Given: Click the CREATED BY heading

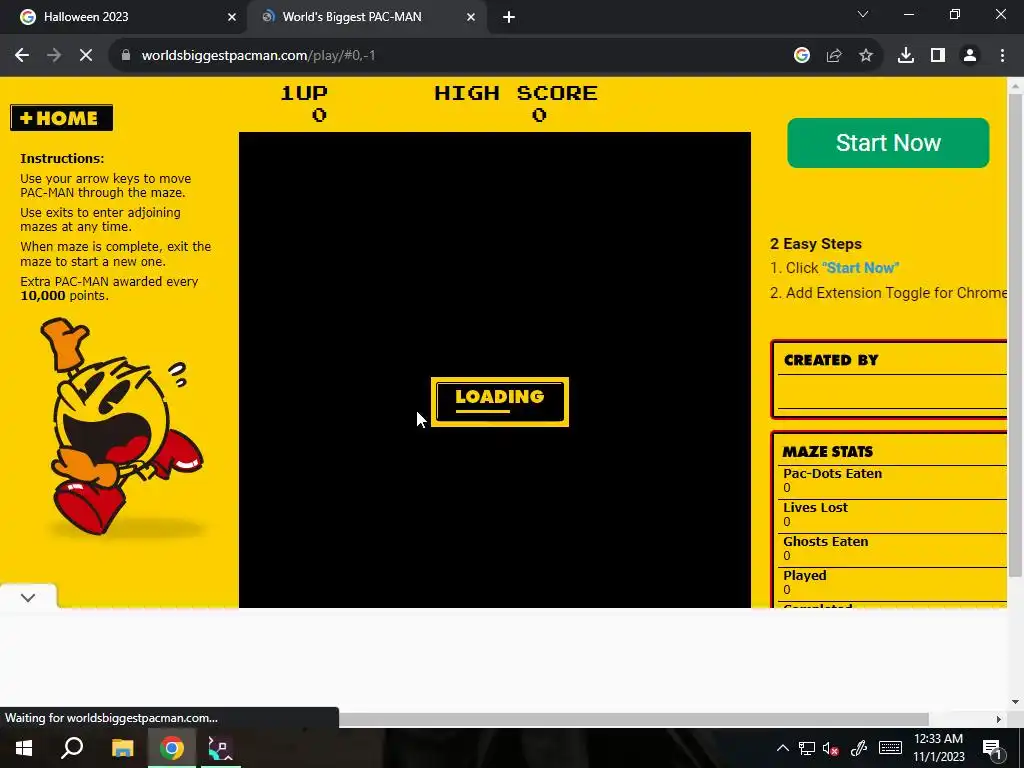Looking at the screenshot, I should pyautogui.click(x=831, y=360).
